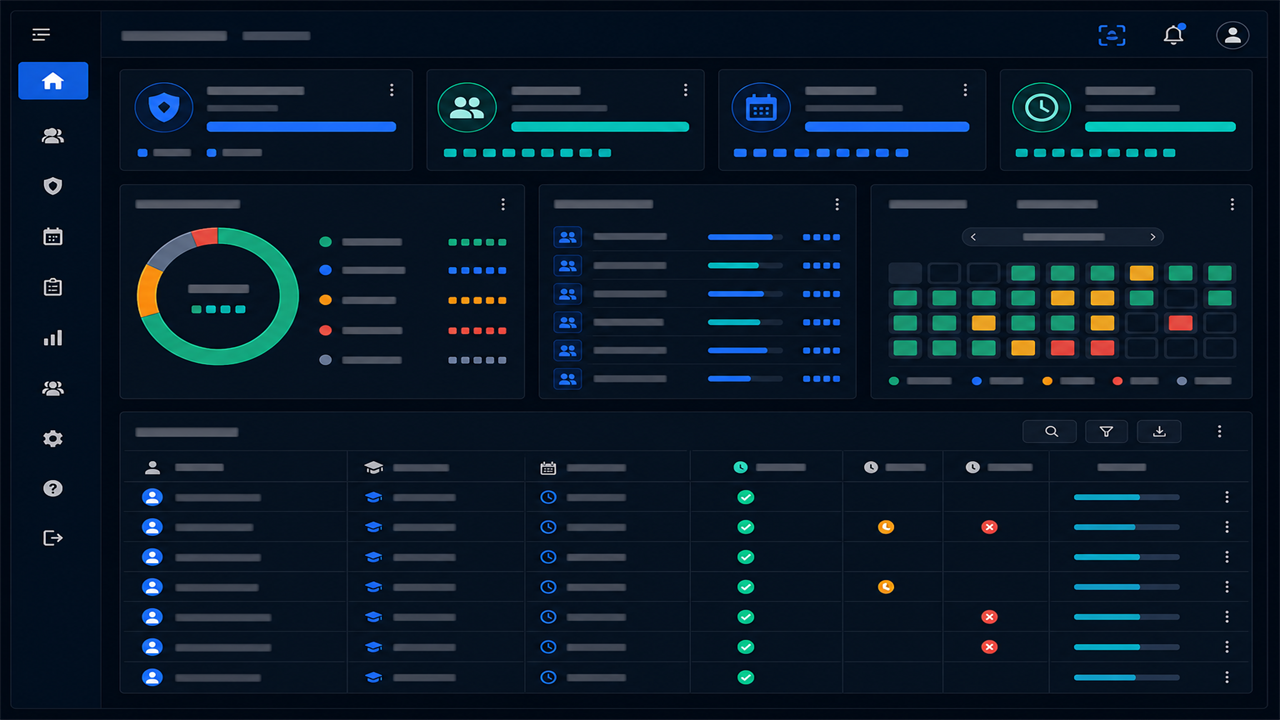Go to next month with right chevron
Viewport: 1280px width, 720px height.
1153,237
